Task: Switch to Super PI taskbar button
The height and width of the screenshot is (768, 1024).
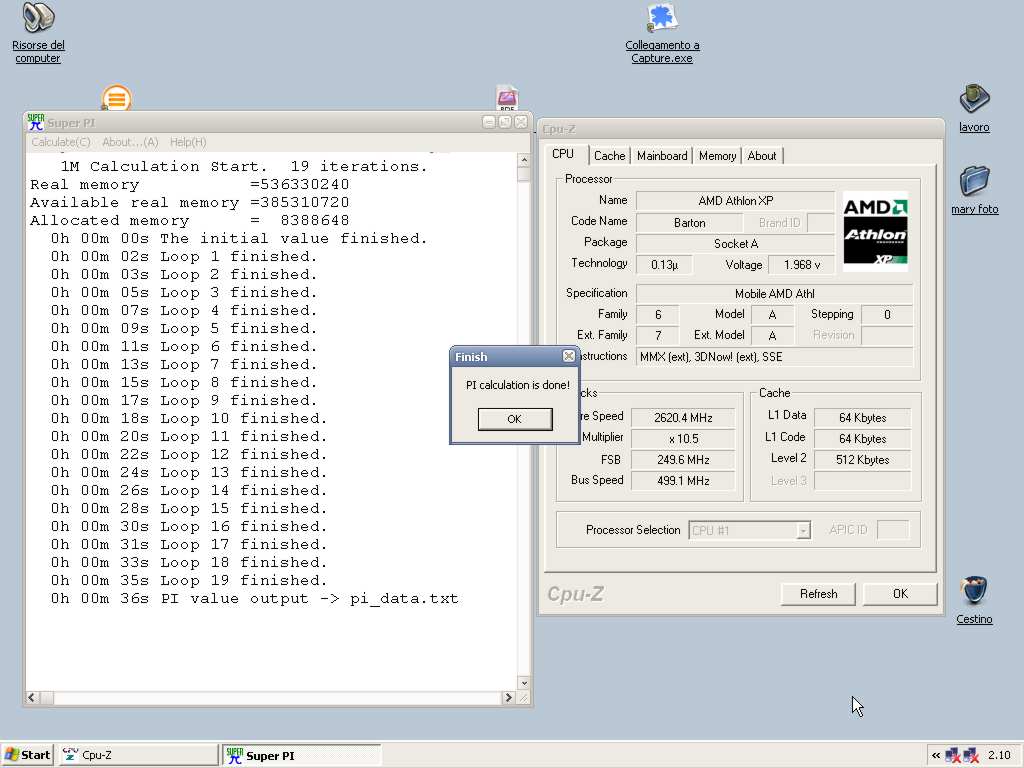Action: (x=301, y=755)
